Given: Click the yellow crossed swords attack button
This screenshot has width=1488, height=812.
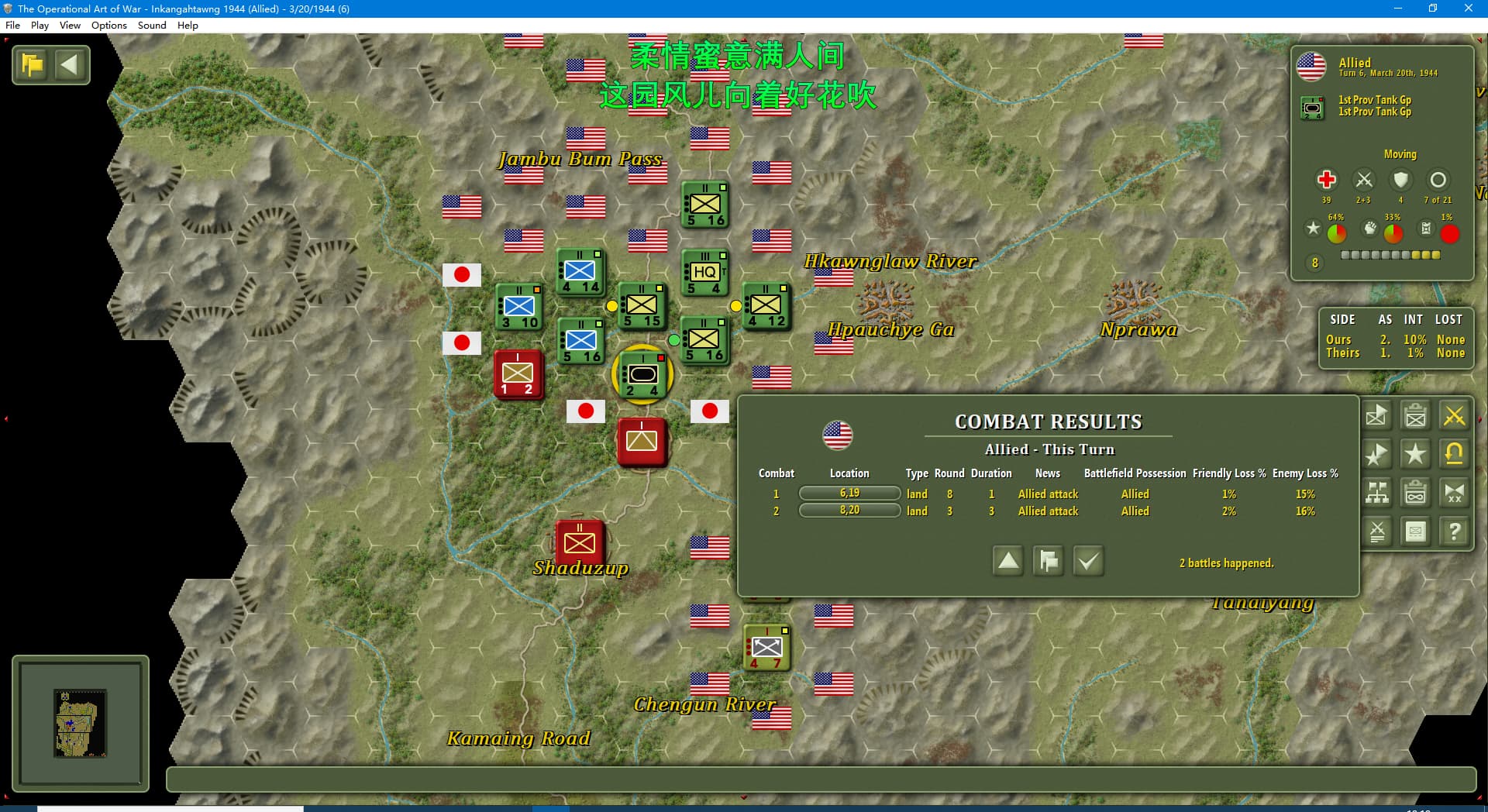Looking at the screenshot, I should [1455, 416].
